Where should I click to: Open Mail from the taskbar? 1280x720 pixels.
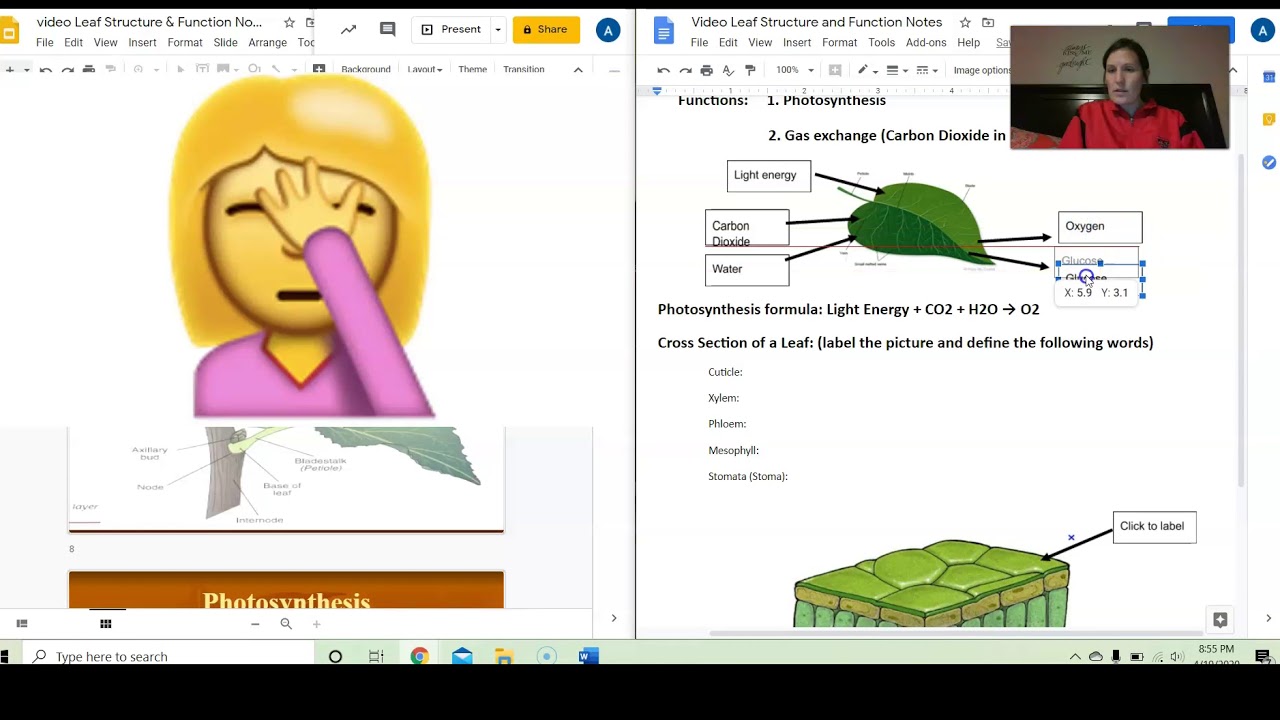pyautogui.click(x=461, y=657)
